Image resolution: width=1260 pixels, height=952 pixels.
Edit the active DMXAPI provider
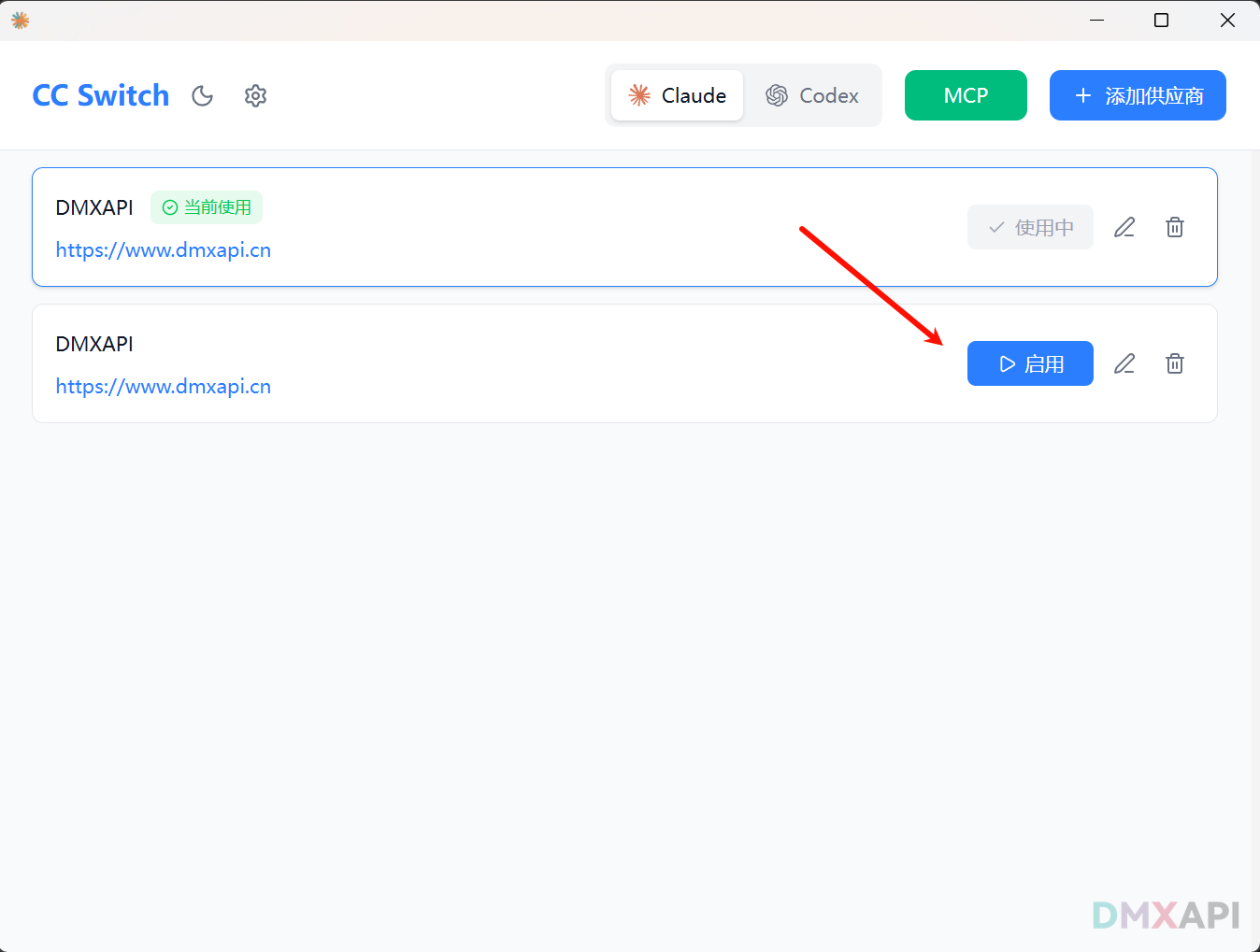click(1124, 227)
